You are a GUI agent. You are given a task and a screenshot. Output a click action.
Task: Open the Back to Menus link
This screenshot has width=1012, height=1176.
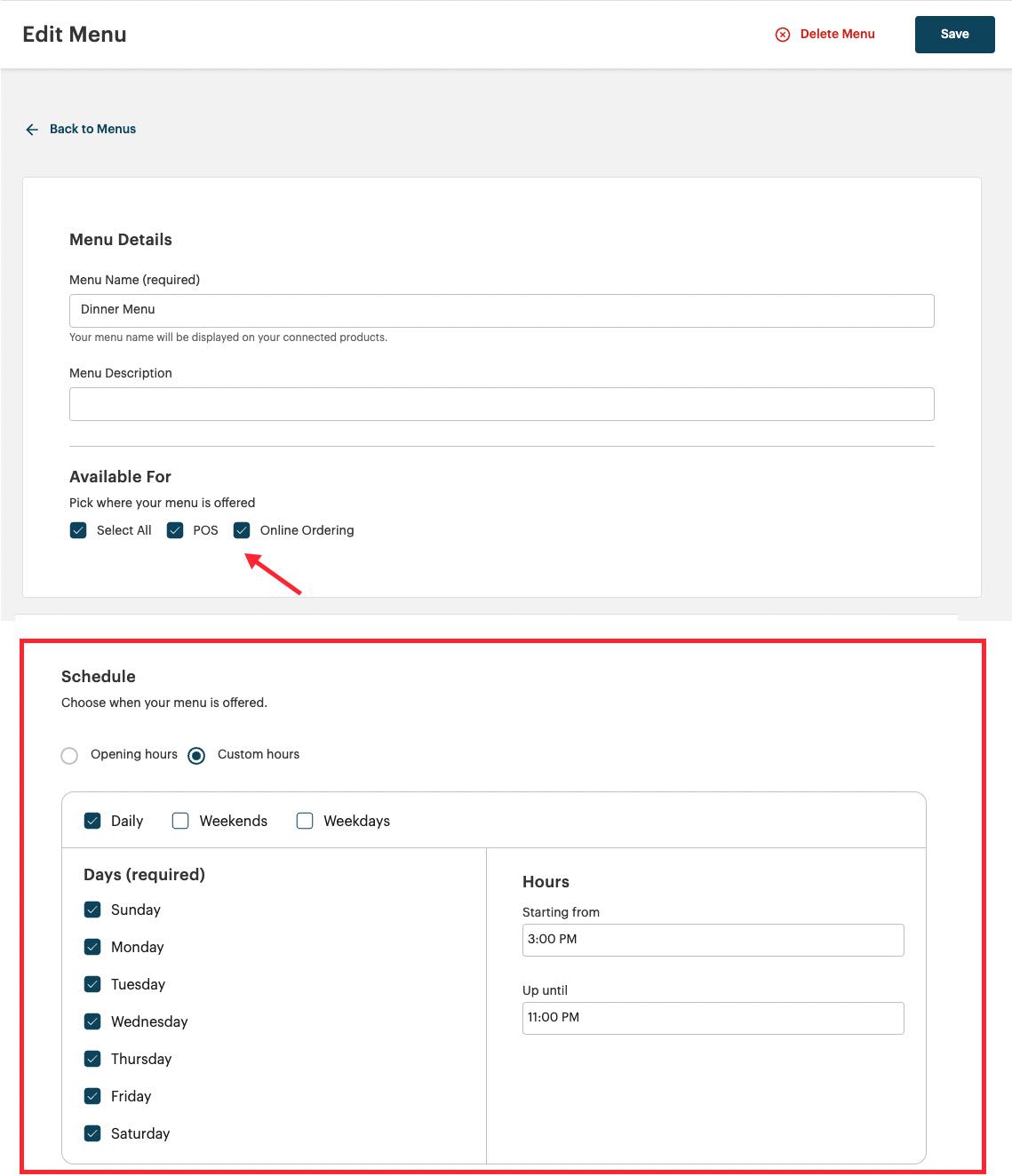(92, 129)
